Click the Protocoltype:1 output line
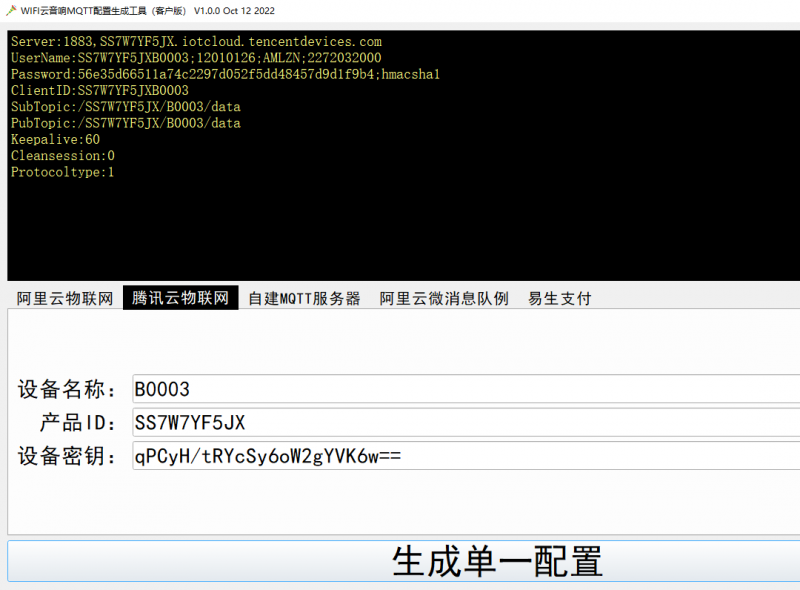The width and height of the screenshot is (800, 590). (63, 172)
